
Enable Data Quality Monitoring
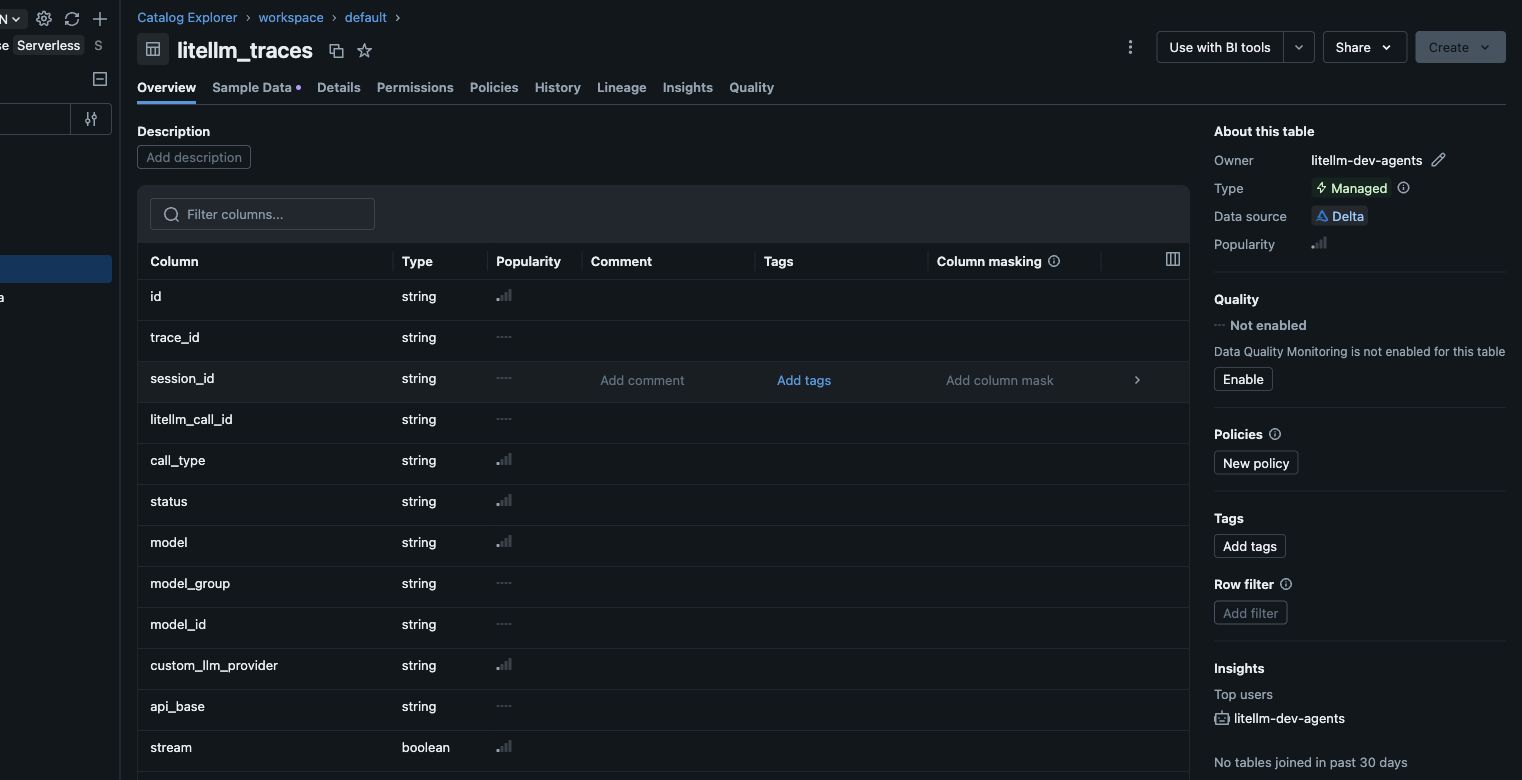[1243, 379]
